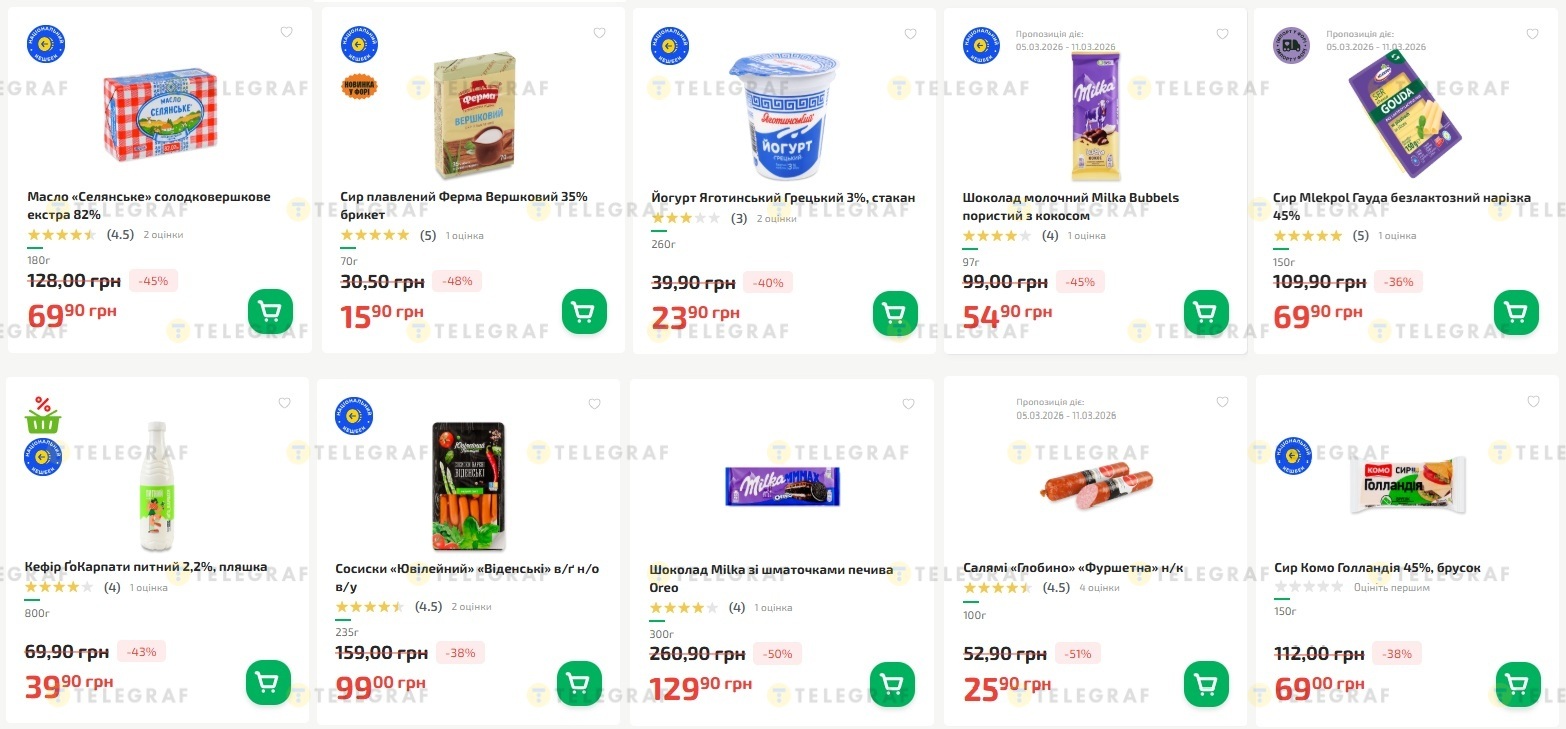Add Сосиски «Віденські» to the cart
The image size is (1566, 729).
coord(579,683)
